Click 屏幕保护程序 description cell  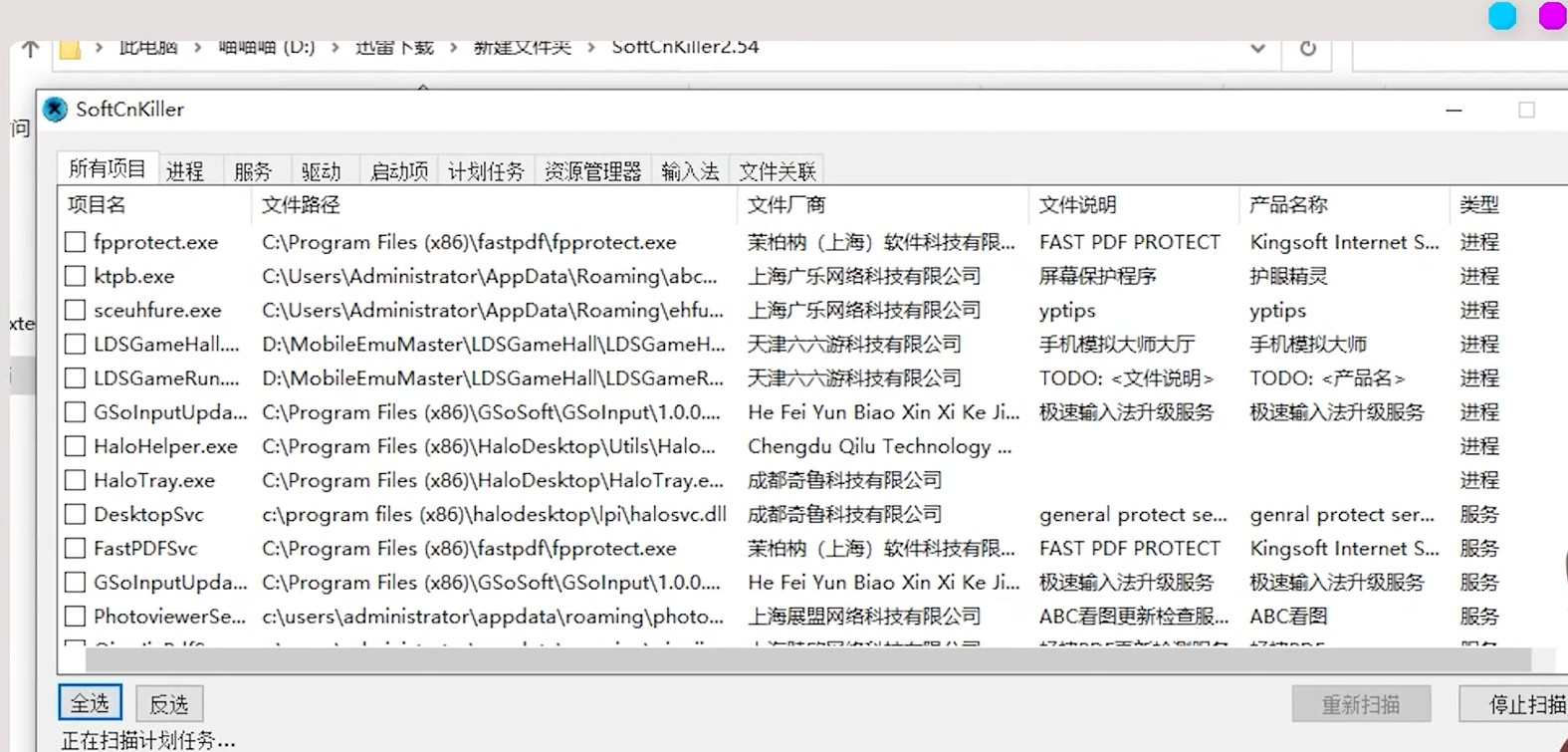pos(1098,276)
